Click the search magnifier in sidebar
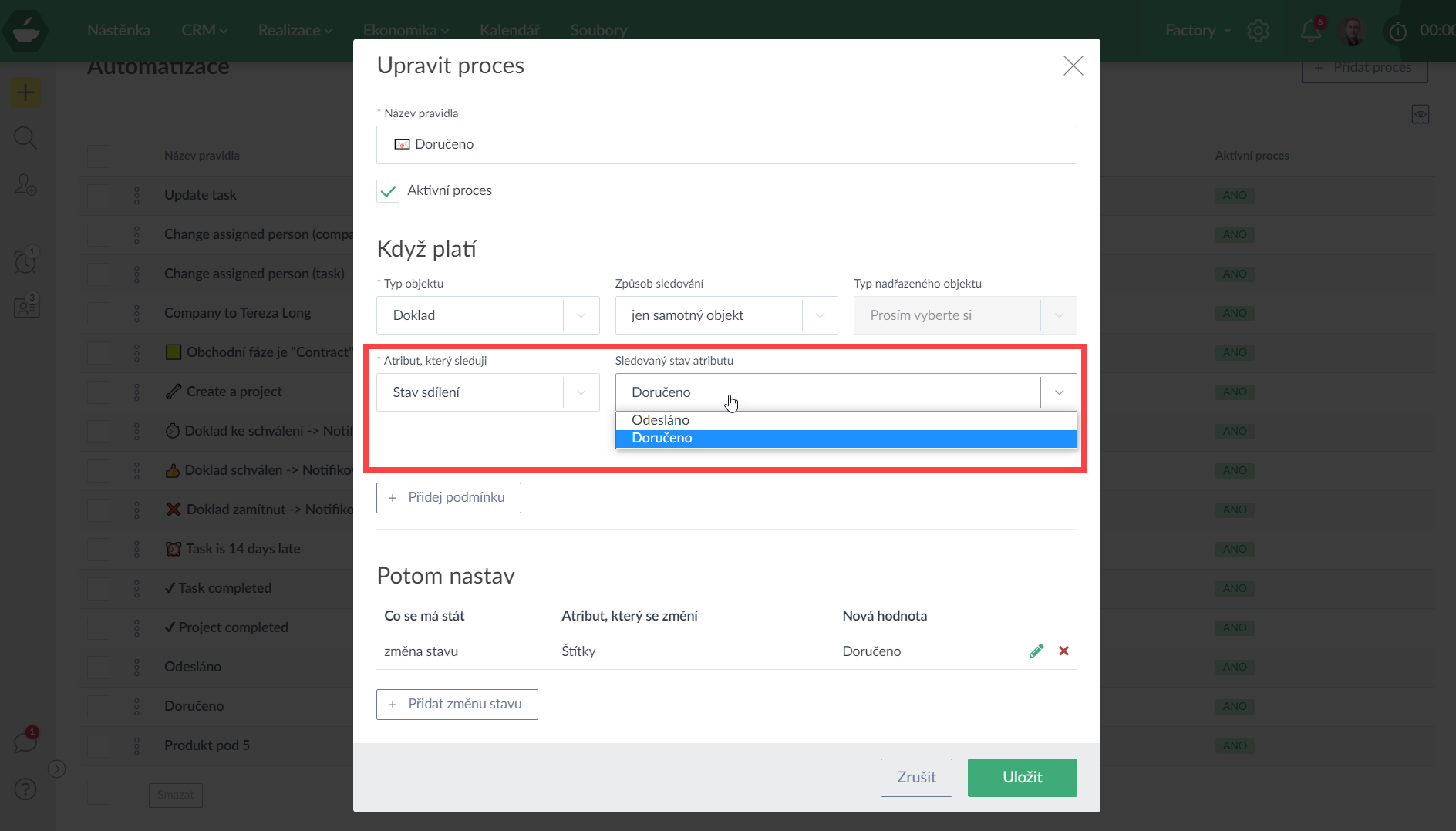The image size is (1456, 831). tap(25, 138)
